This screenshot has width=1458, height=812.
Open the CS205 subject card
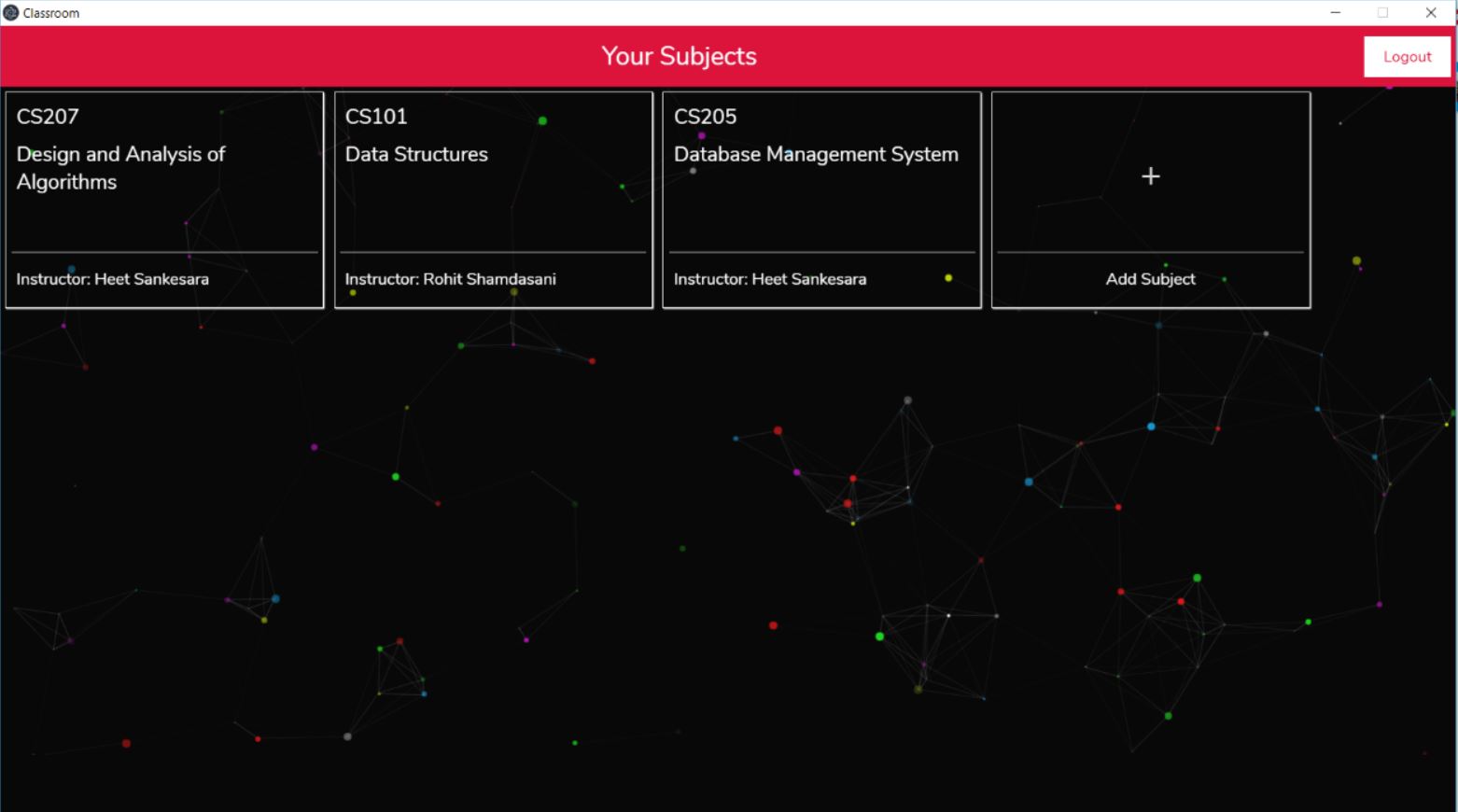tap(821, 200)
